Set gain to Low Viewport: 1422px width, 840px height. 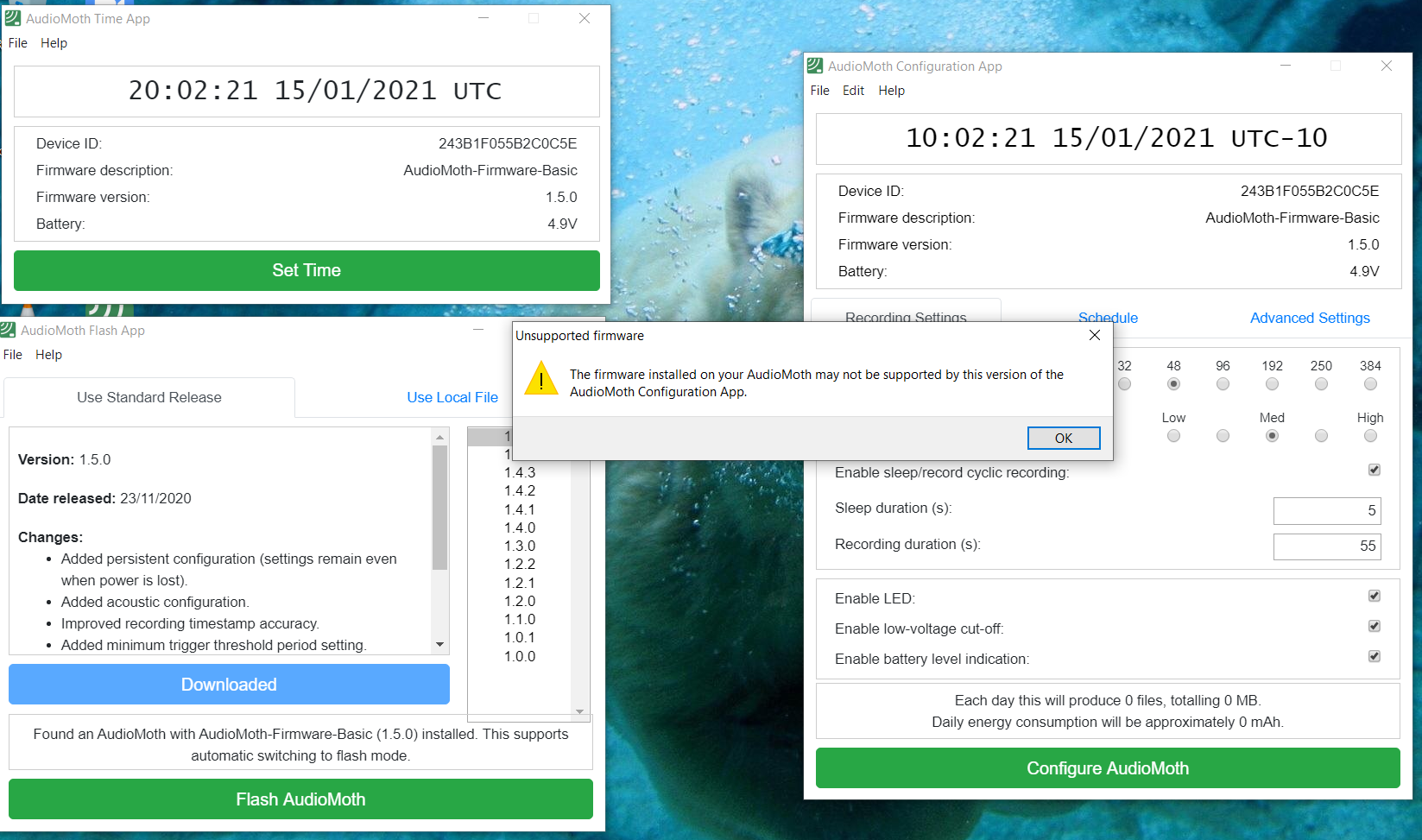point(1173,436)
